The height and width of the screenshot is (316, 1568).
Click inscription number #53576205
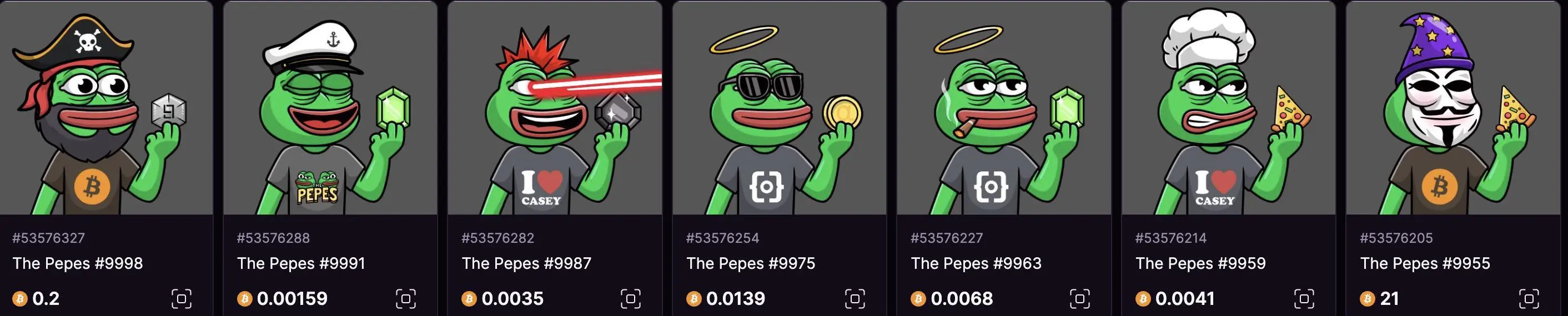click(x=1396, y=238)
